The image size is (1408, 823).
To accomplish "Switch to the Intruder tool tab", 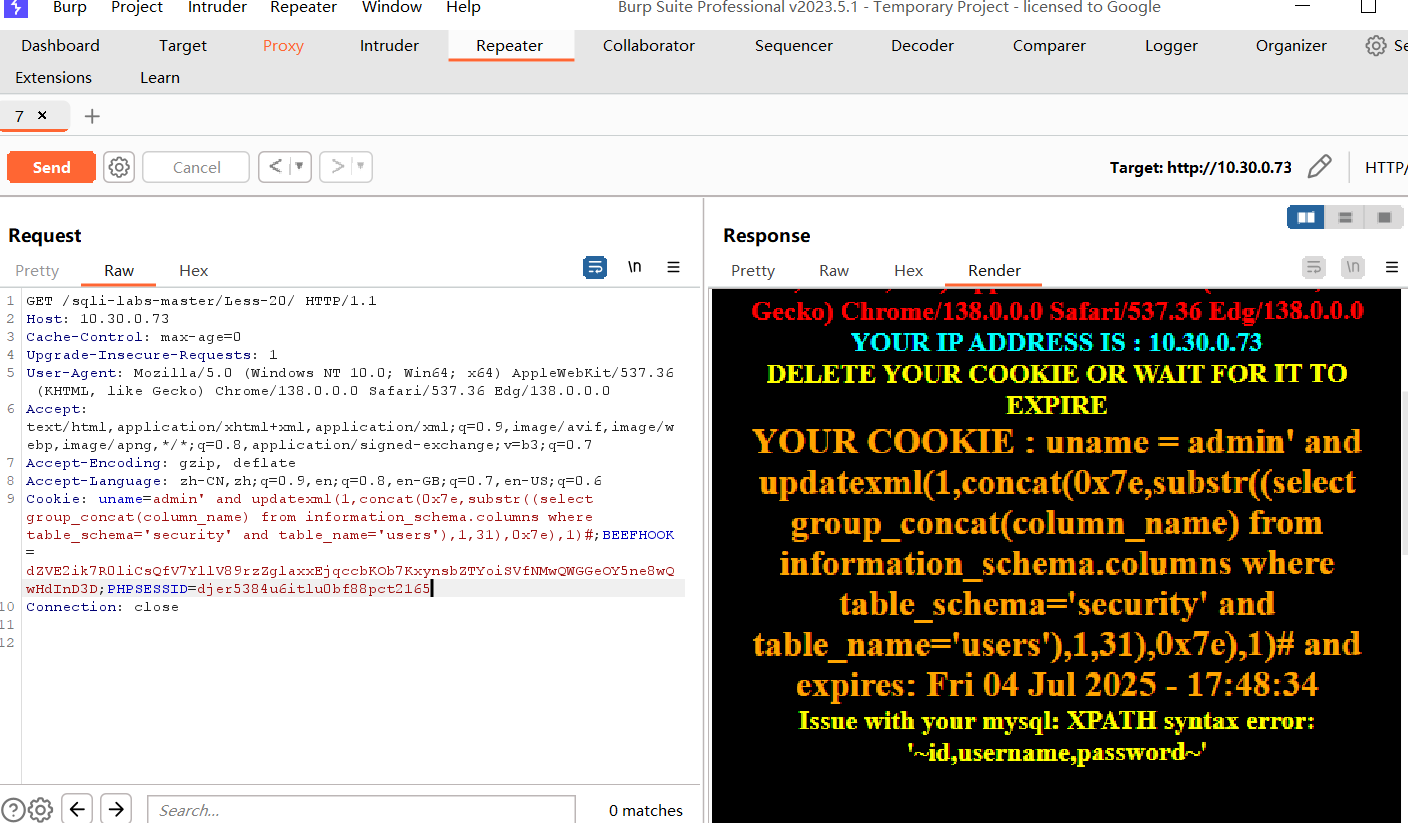I will (389, 46).
